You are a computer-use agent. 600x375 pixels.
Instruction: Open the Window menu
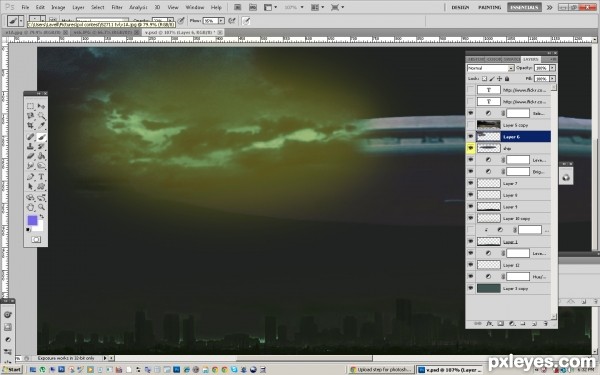[x=195, y=7]
